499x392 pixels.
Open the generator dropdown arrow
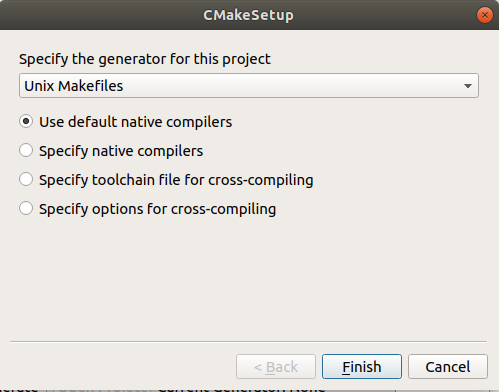tap(468, 86)
